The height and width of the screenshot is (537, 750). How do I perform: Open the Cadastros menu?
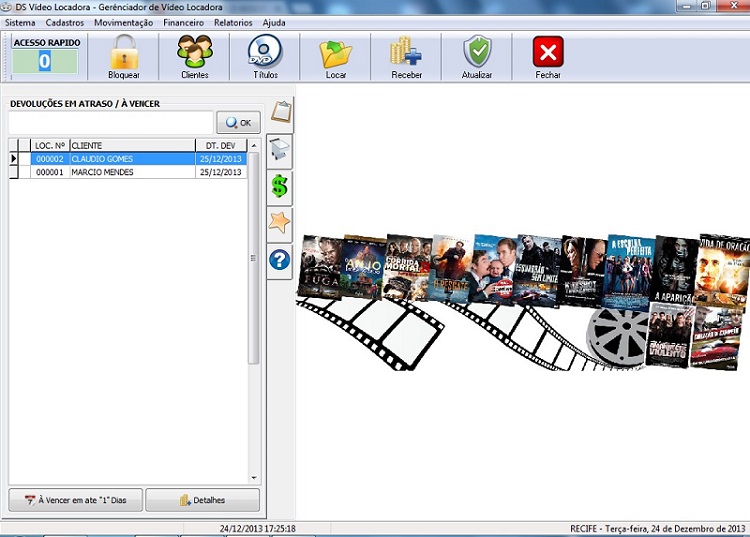click(x=65, y=22)
